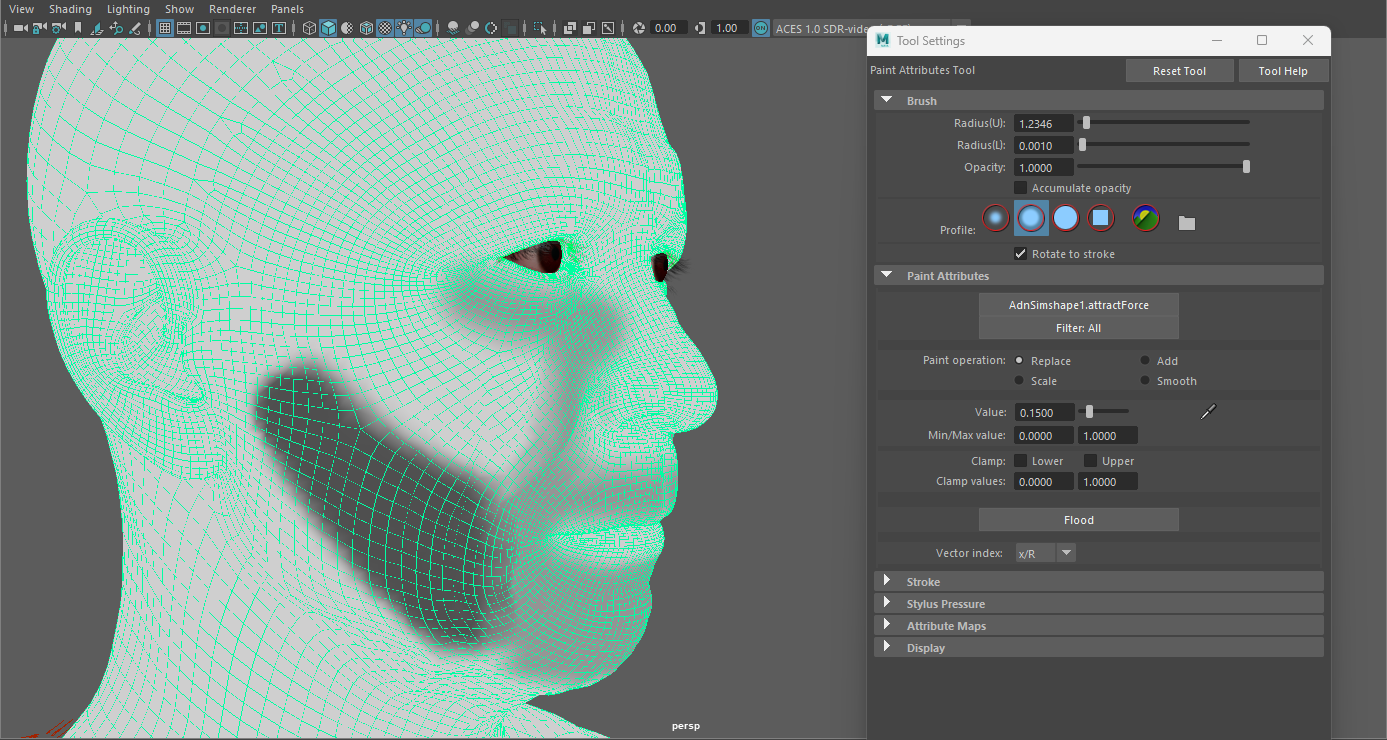Uncheck Rotate to stroke
The height and width of the screenshot is (740, 1387).
(x=1021, y=254)
